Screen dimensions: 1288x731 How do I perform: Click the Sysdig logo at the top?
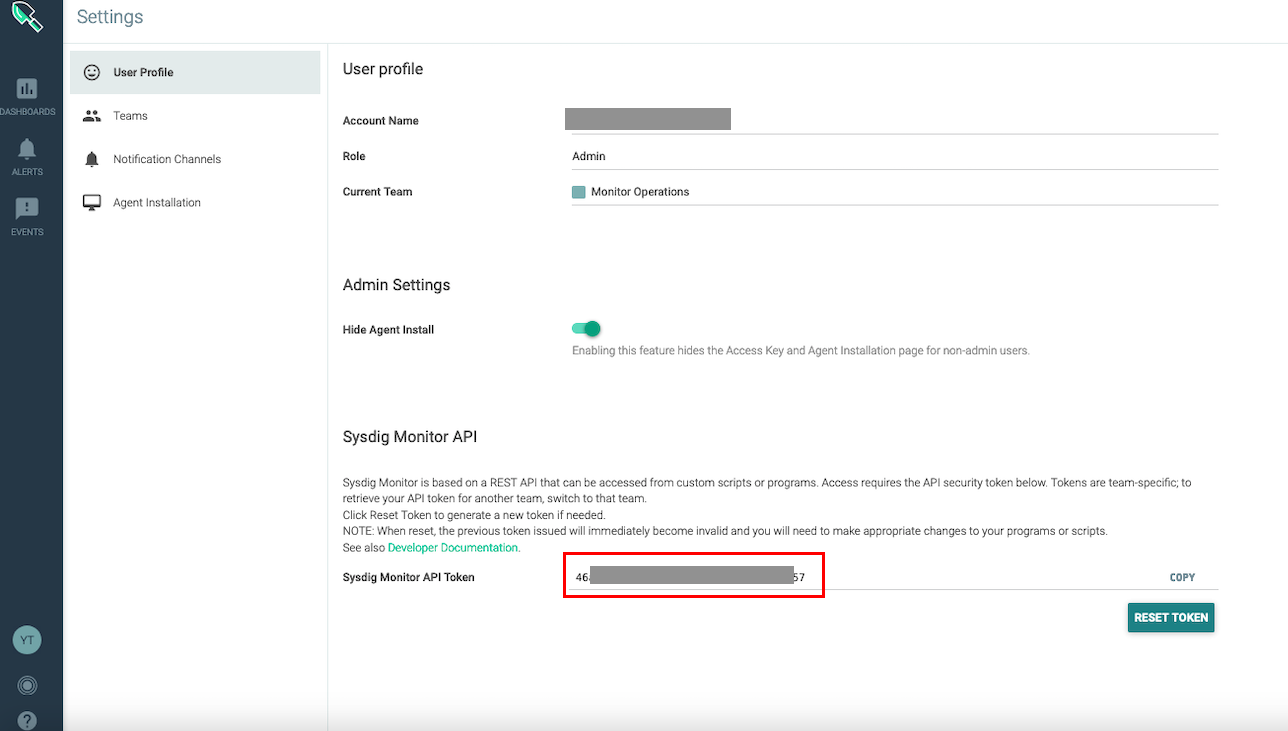click(27, 17)
